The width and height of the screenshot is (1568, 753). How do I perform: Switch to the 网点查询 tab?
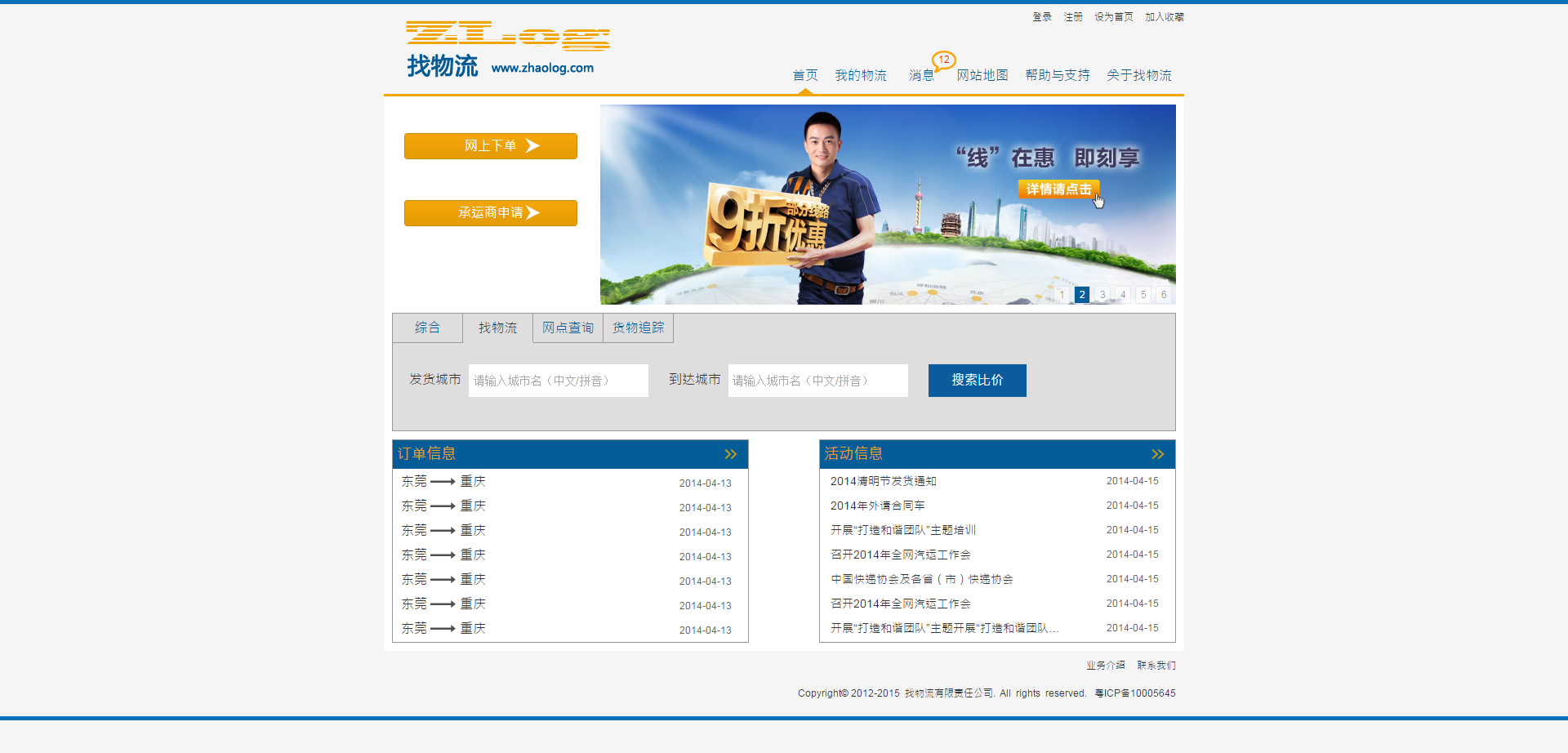[568, 327]
